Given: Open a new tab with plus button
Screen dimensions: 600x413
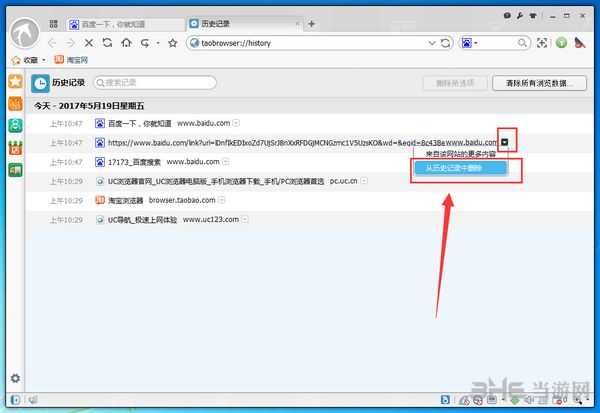Looking at the screenshot, I should [311, 24].
